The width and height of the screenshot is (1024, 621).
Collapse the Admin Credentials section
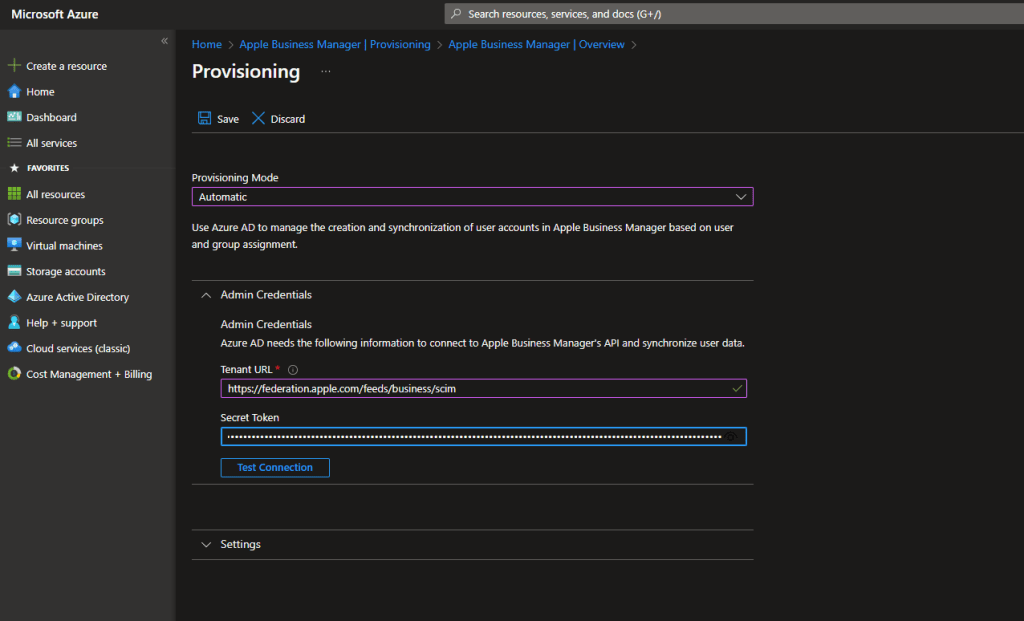pyautogui.click(x=207, y=295)
